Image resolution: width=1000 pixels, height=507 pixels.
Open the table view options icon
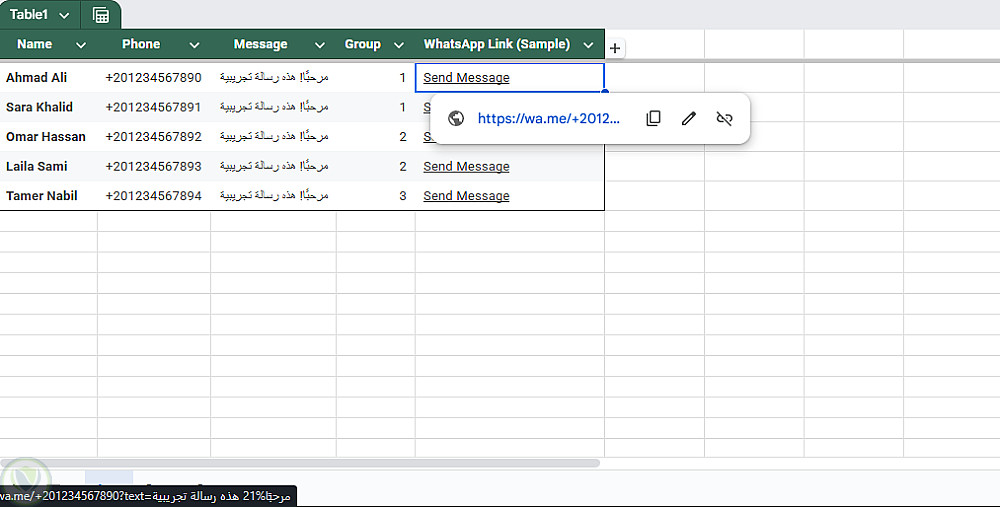tap(100, 15)
